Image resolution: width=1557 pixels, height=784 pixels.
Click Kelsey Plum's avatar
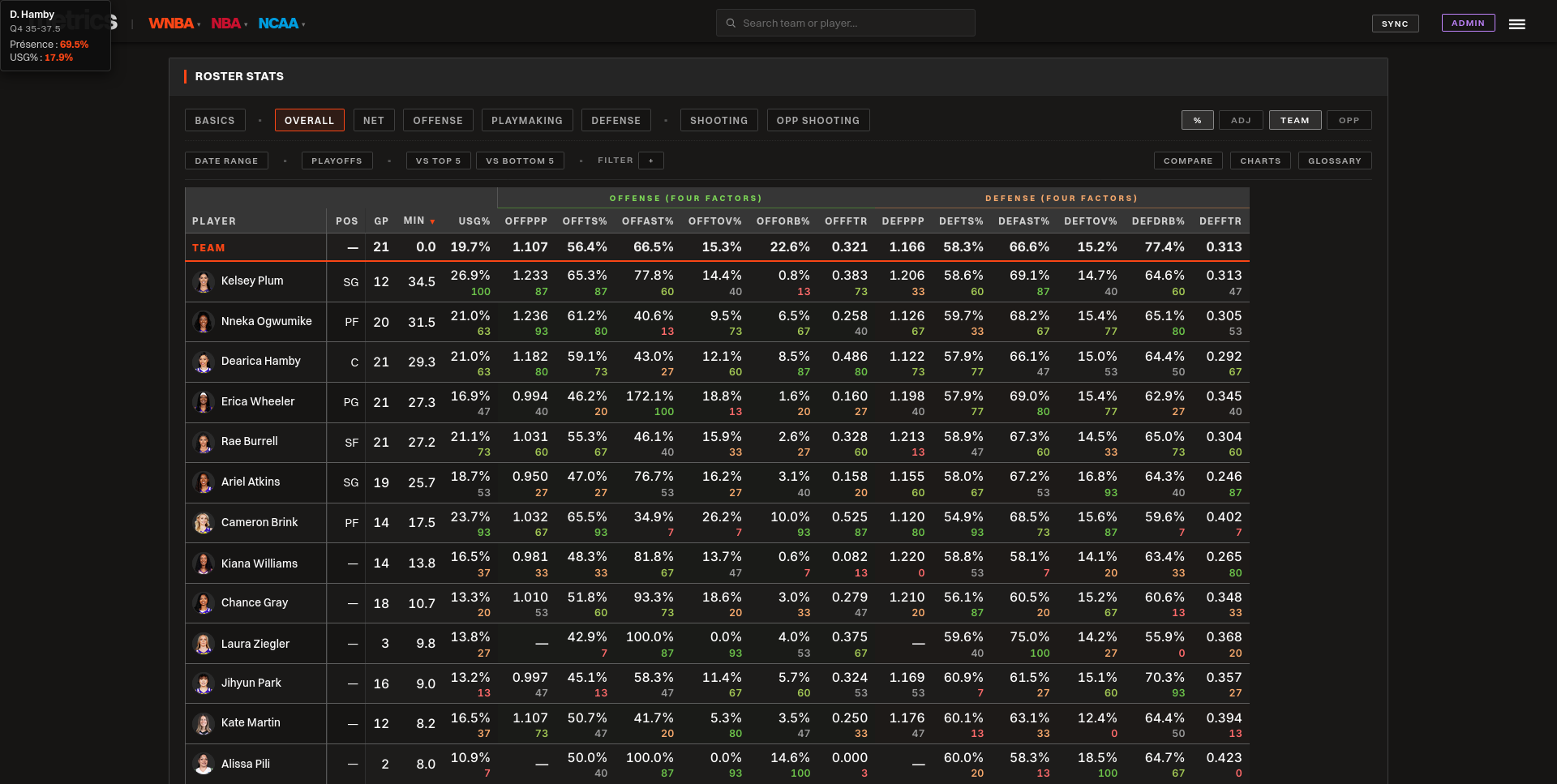pyautogui.click(x=204, y=281)
